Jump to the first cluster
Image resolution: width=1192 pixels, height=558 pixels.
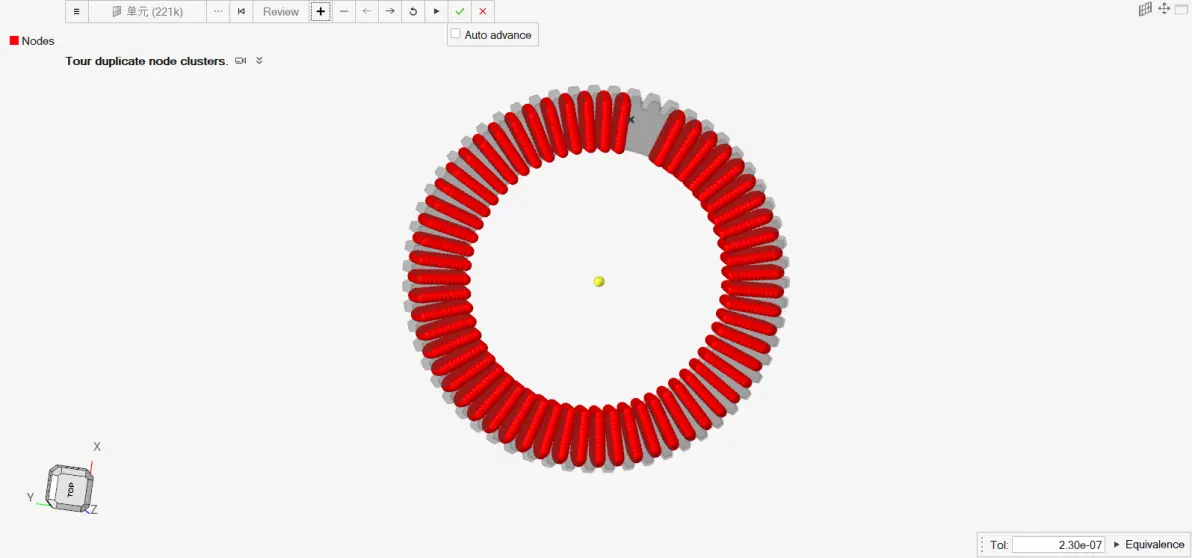click(241, 11)
